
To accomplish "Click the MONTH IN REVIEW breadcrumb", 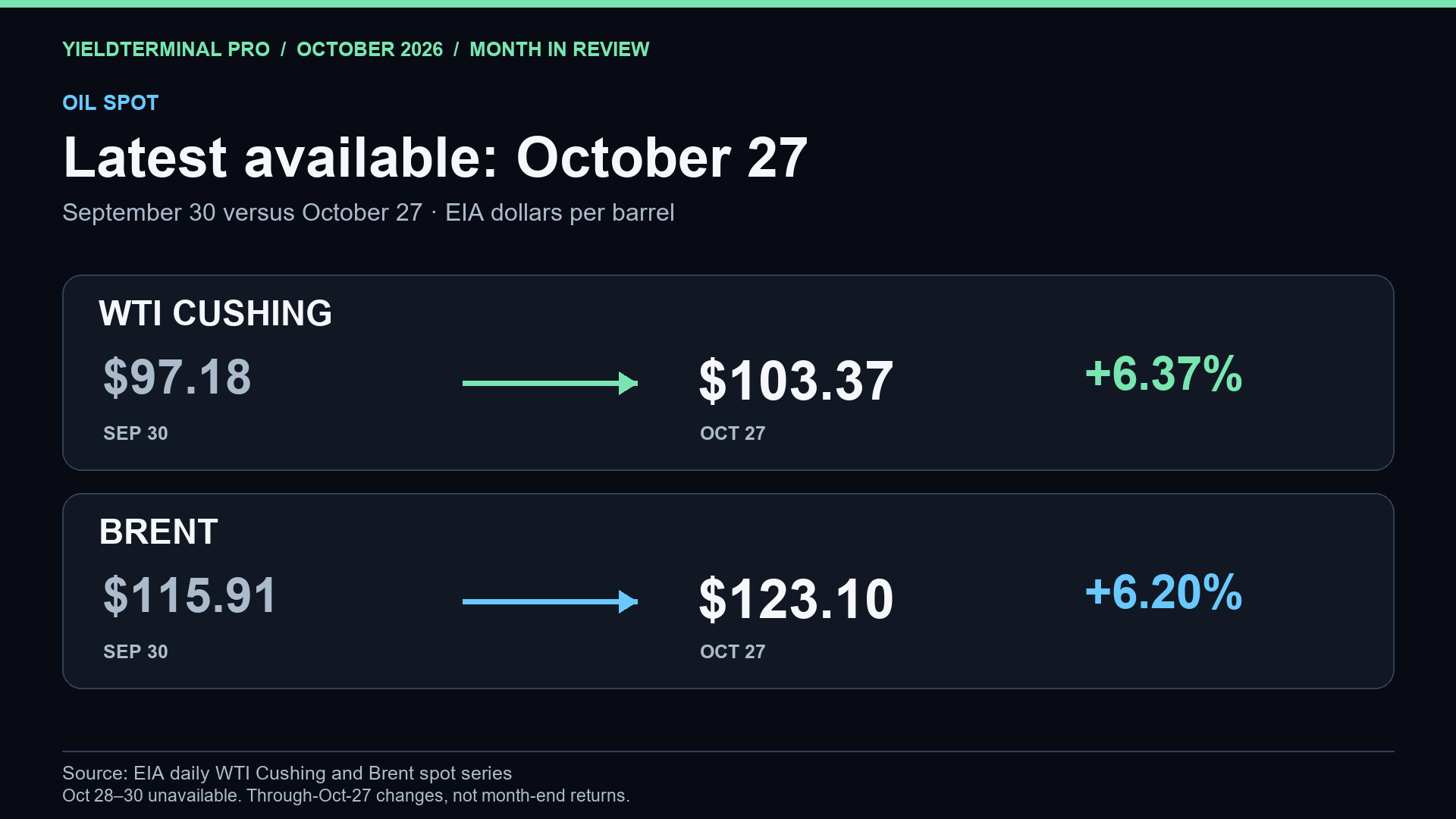I will point(560,49).
